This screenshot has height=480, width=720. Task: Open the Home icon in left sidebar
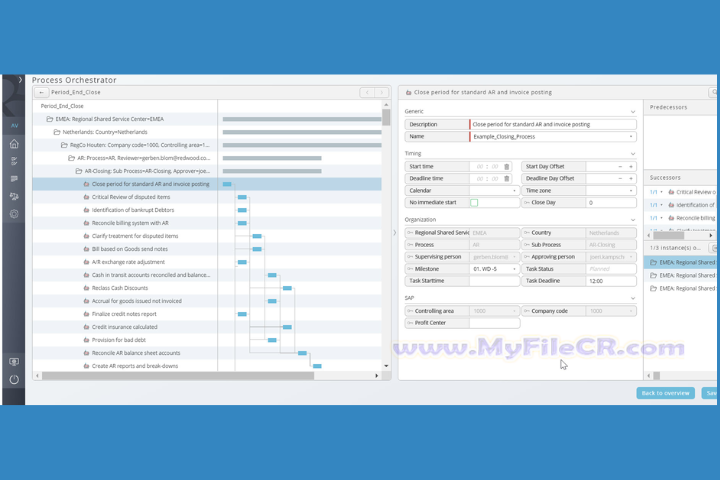(x=14, y=144)
